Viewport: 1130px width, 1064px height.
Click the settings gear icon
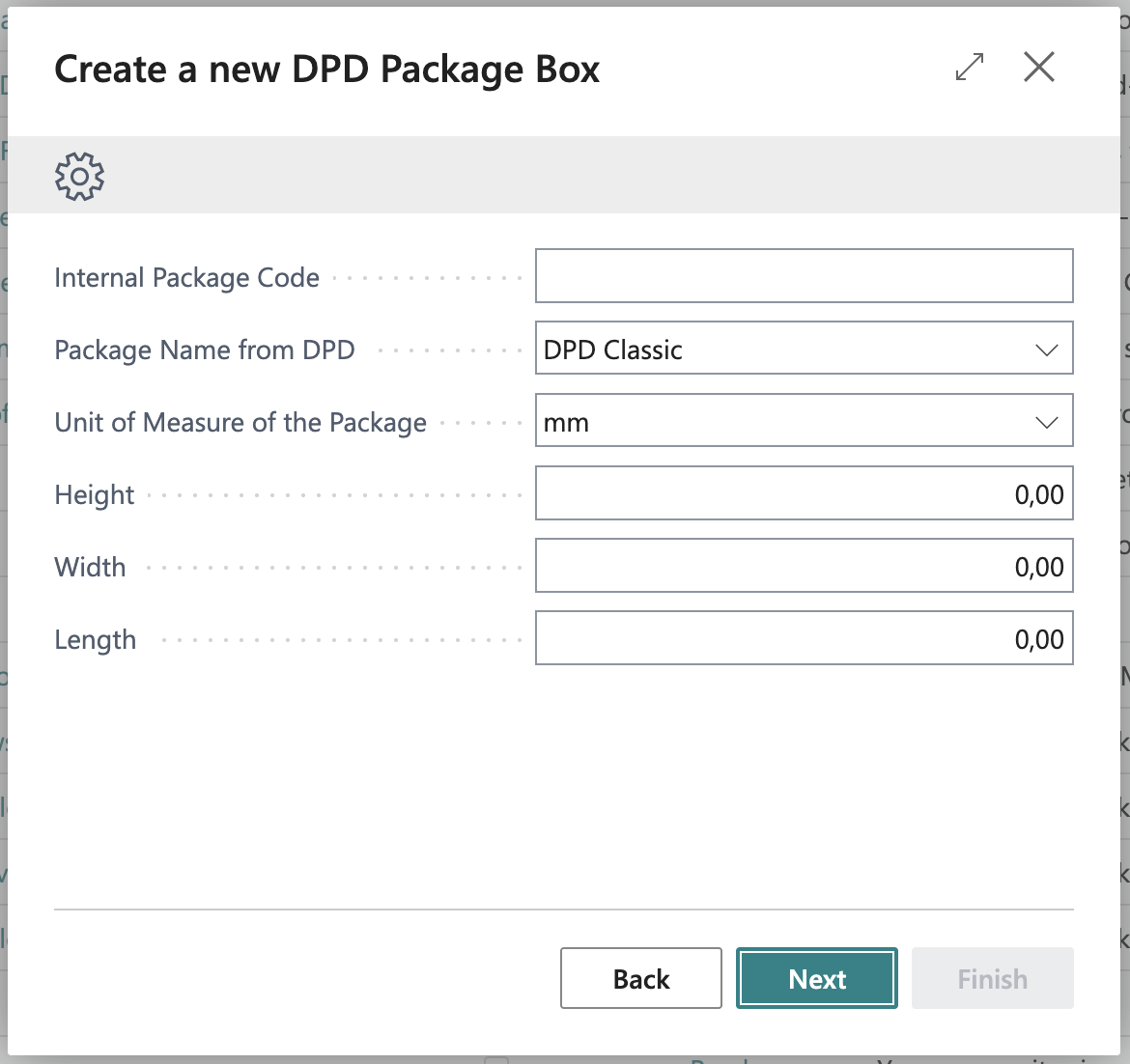click(x=79, y=176)
